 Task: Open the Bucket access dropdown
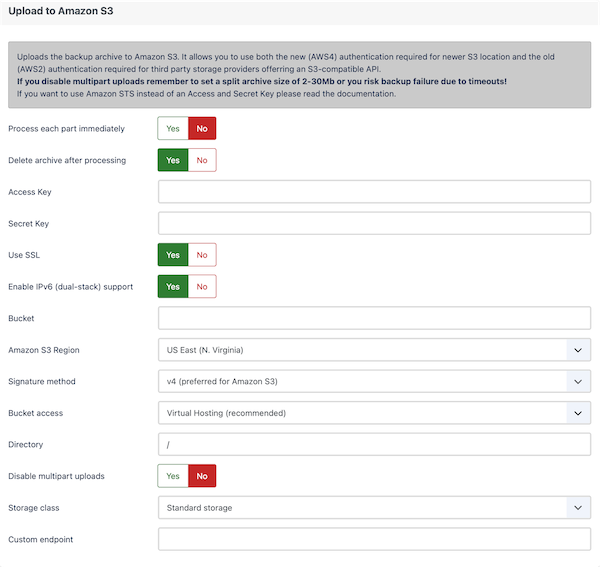tap(374, 413)
